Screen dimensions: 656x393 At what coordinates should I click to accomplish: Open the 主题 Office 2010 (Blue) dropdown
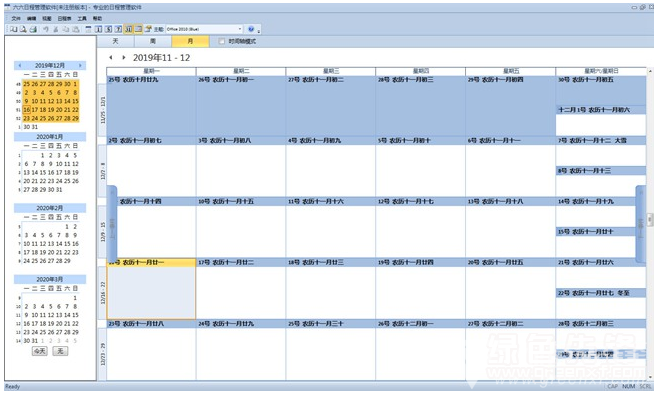pyautogui.click(x=204, y=29)
